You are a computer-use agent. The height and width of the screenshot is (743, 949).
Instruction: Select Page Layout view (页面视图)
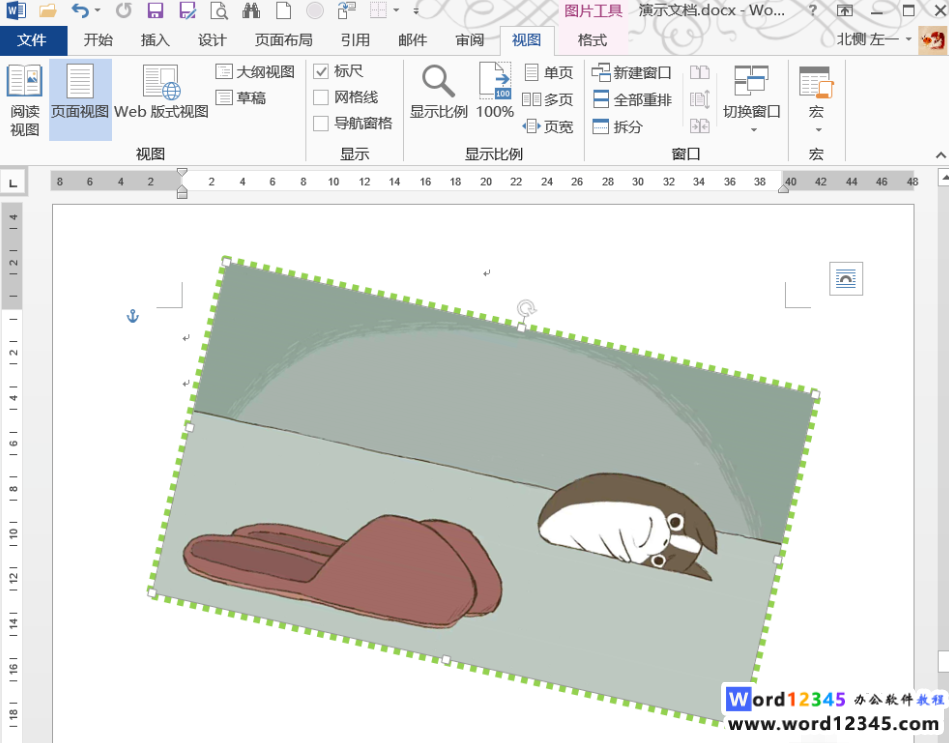[x=80, y=100]
